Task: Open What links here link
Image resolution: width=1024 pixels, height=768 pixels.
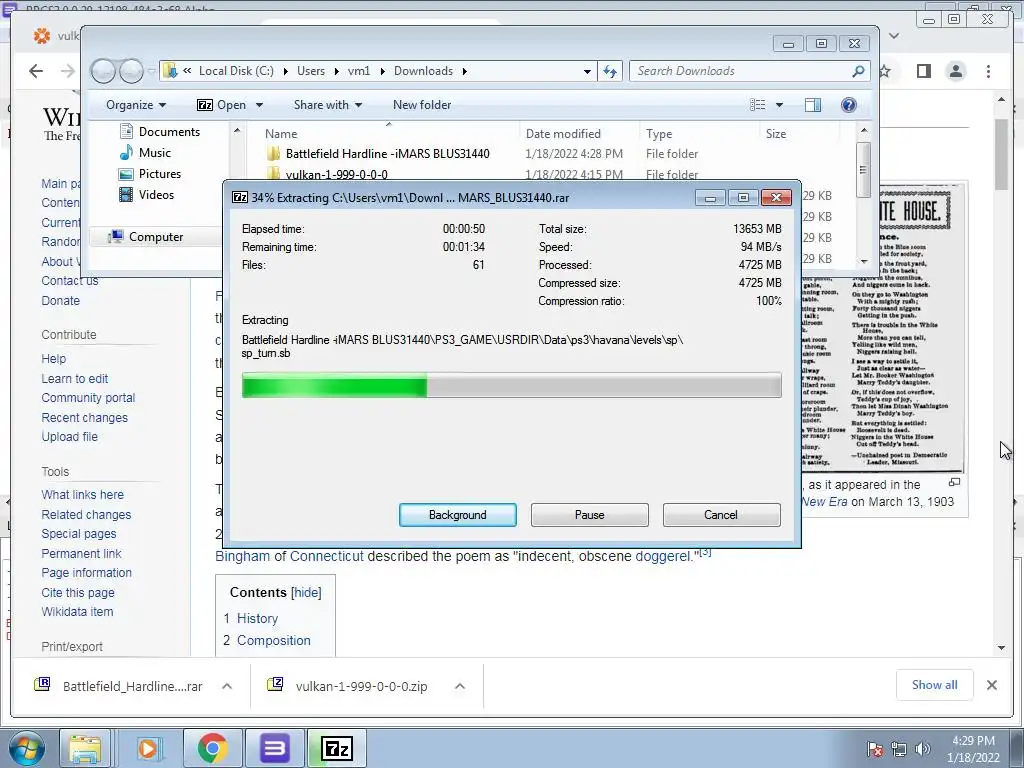Action: 82,494
